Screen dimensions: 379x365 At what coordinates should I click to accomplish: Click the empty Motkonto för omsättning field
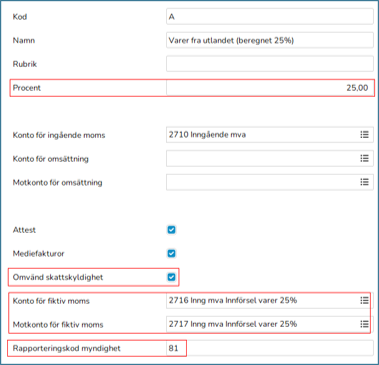[x=270, y=182]
